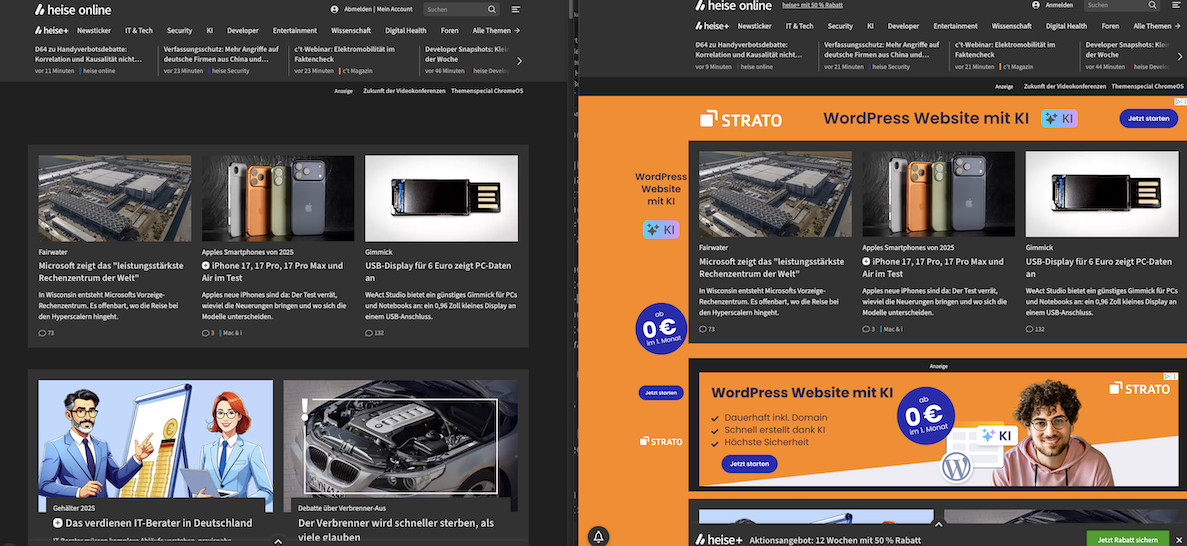Open USB display thumbnail in left window
This screenshot has height=546, width=1187.
point(441,198)
